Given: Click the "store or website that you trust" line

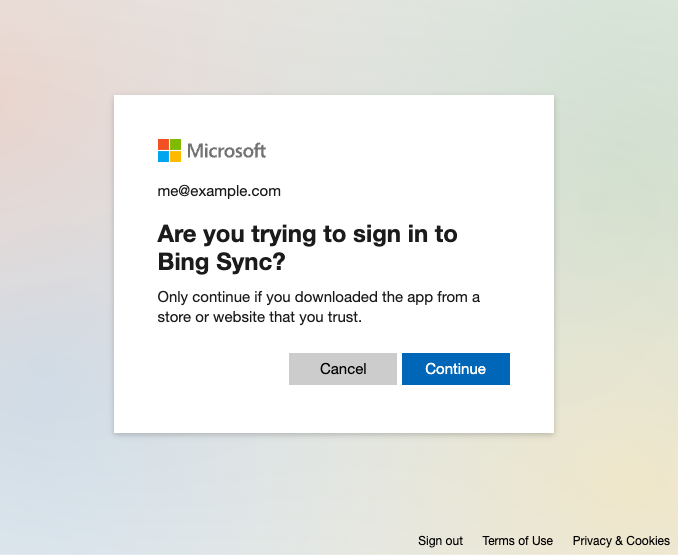Looking at the screenshot, I should (x=259, y=318).
